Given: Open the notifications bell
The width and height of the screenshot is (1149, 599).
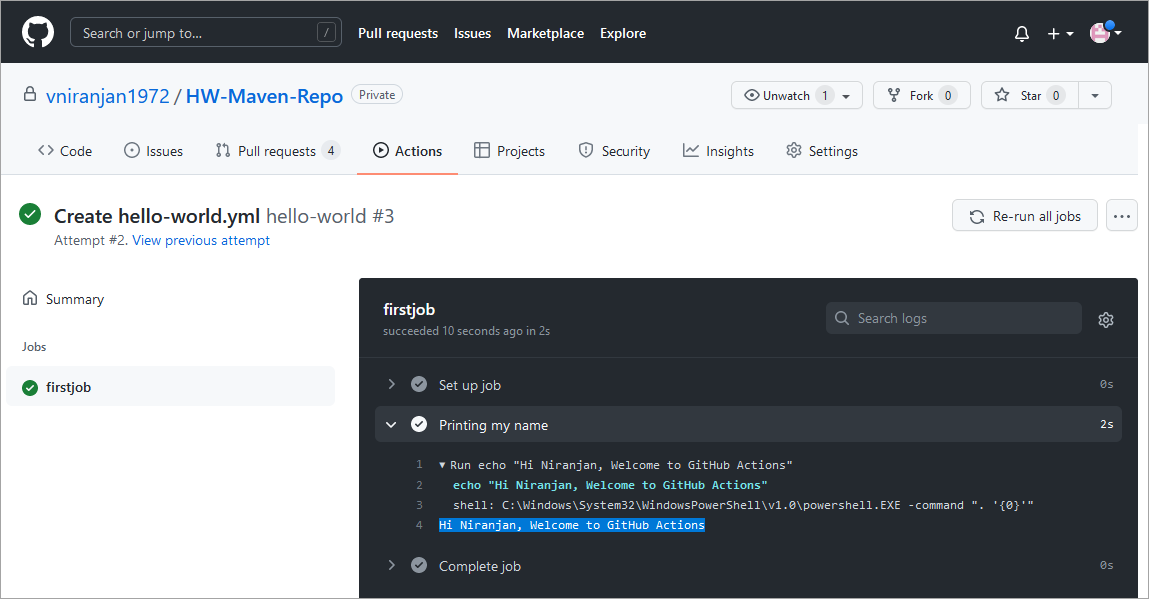Looking at the screenshot, I should [1021, 34].
